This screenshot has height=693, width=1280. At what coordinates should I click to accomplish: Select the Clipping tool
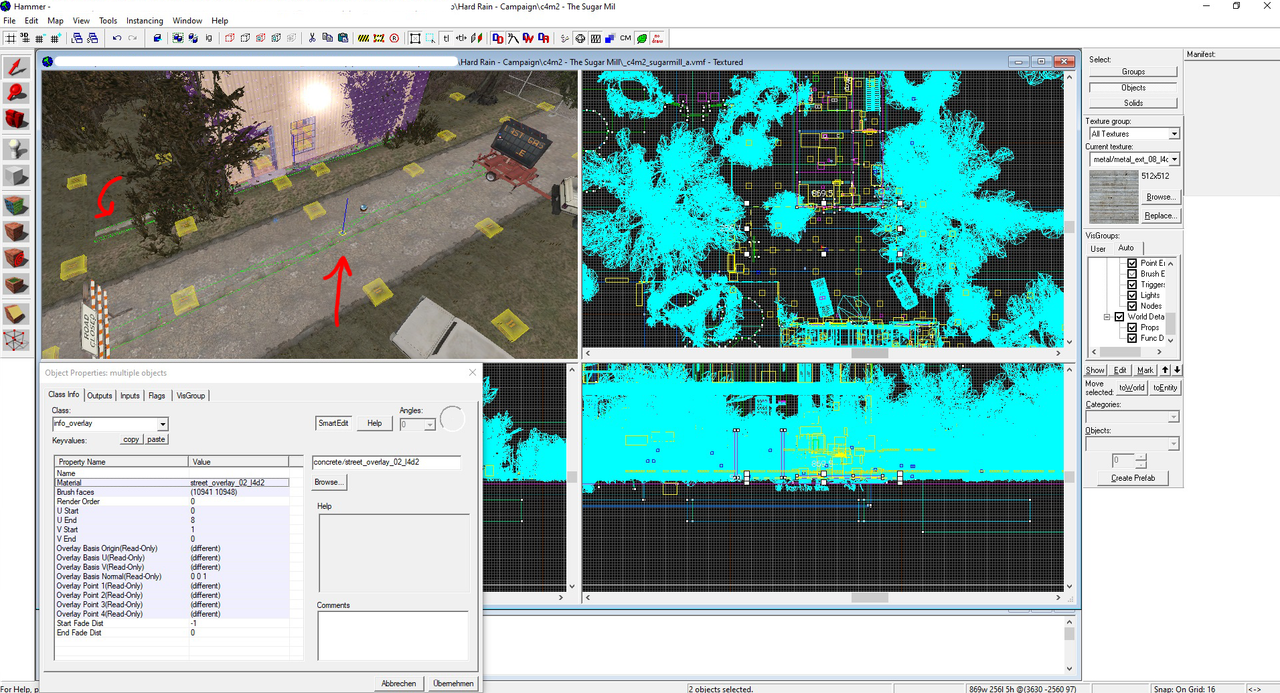click(x=16, y=314)
